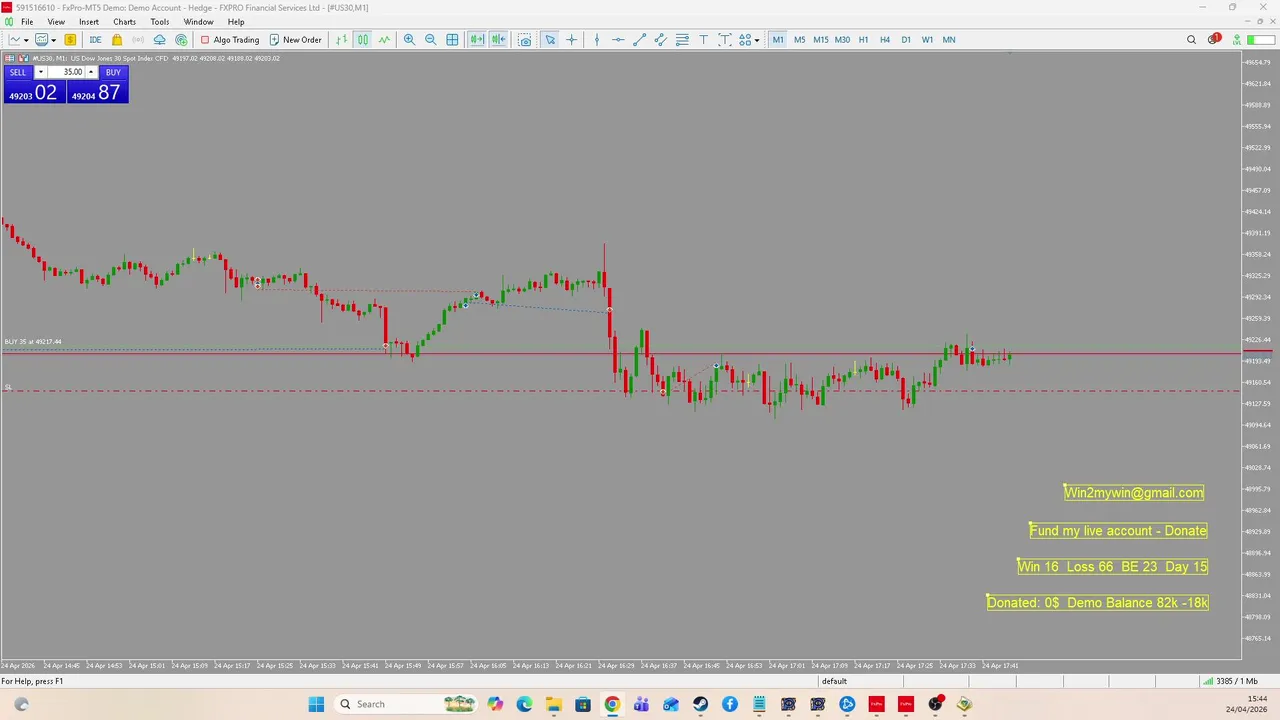Open the templates dropdown arrow
1280x720 pixels.
(54, 40)
